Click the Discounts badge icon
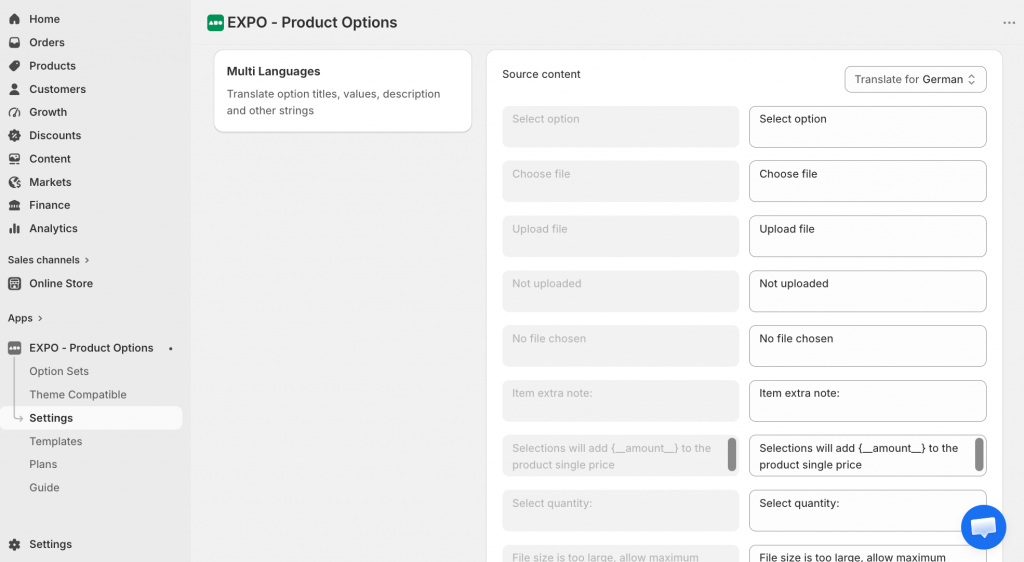Screen dimensions: 1024x562 click(14, 135)
